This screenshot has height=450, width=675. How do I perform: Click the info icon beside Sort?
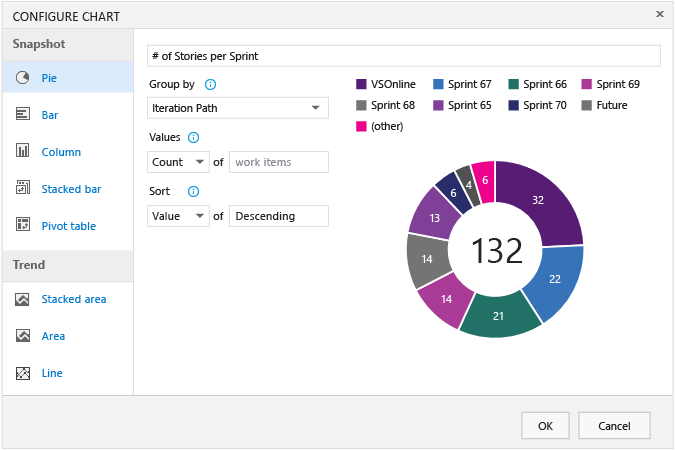[194, 192]
